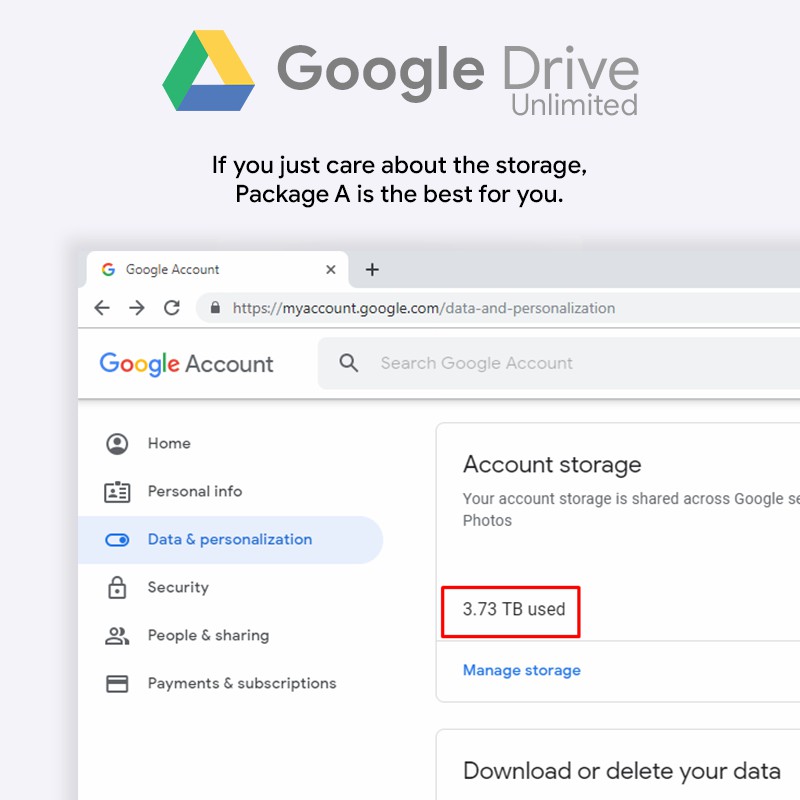Click the padlock icon in address bar
Screen dimensions: 800x800
tap(214, 308)
